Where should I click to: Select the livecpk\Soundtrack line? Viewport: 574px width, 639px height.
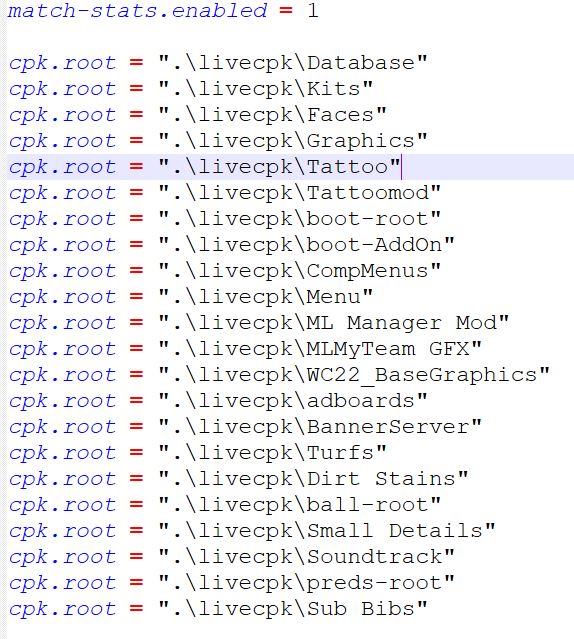[231, 557]
